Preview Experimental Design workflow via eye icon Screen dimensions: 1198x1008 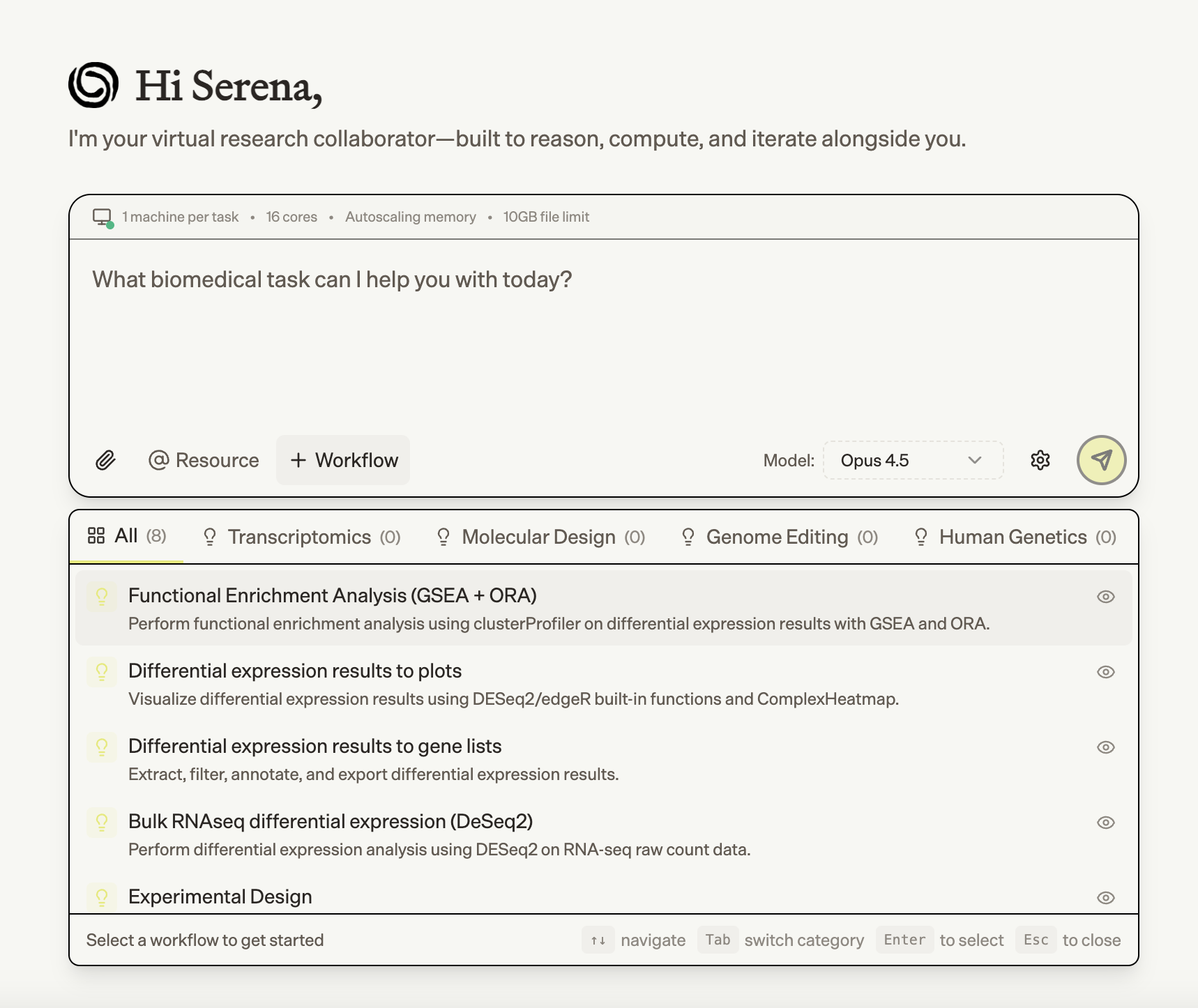click(1105, 898)
